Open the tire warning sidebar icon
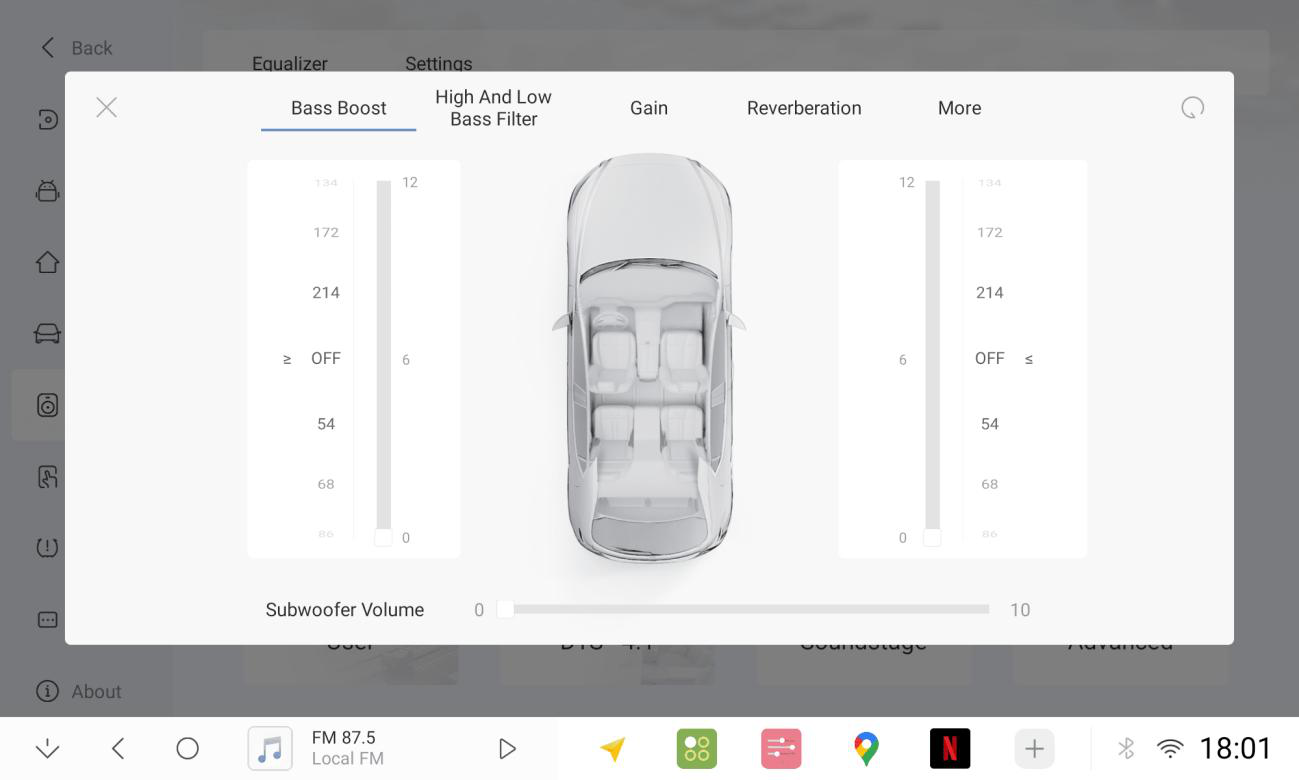The width and height of the screenshot is (1299, 780). [47, 547]
